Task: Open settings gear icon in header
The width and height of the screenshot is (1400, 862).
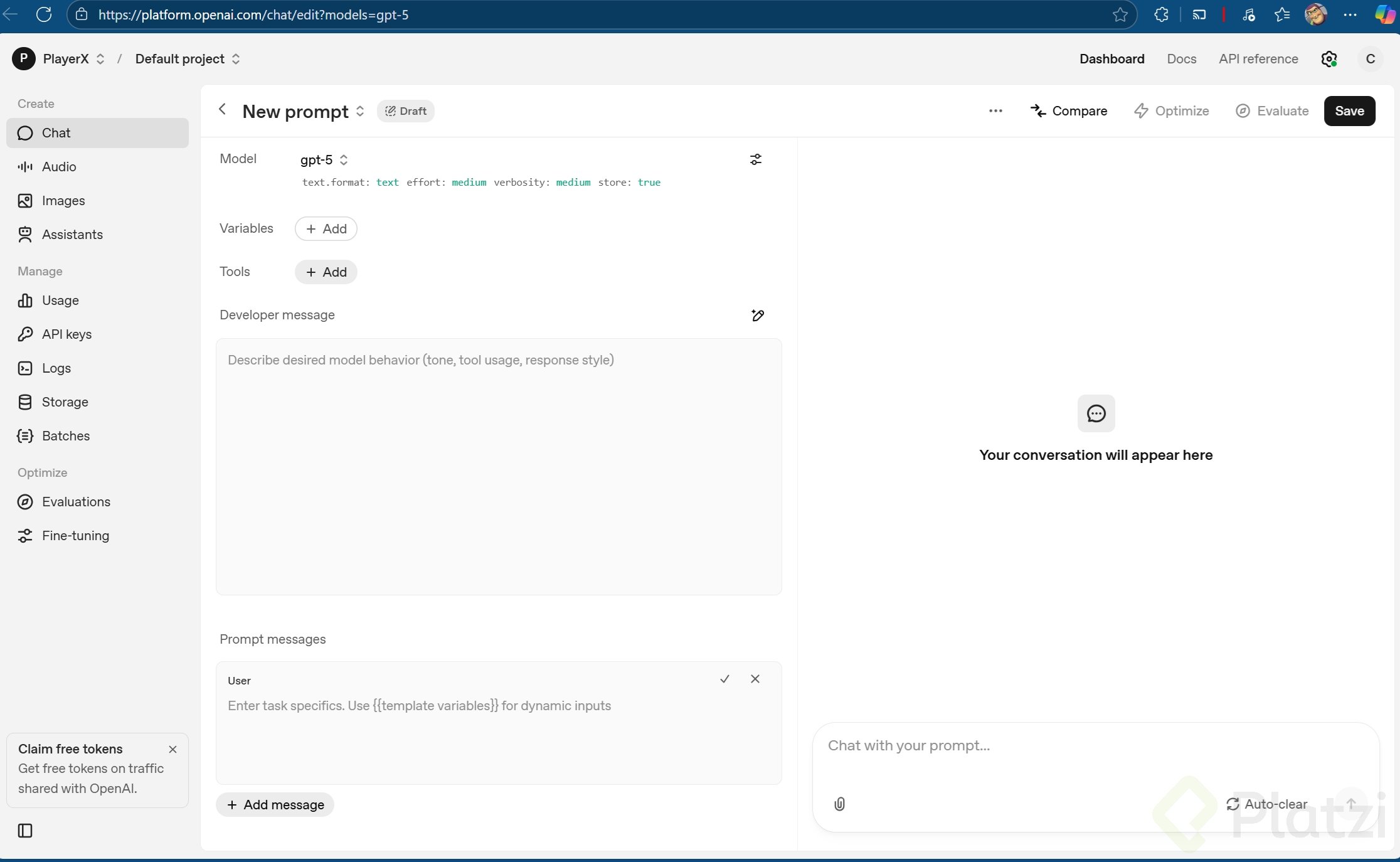Action: (1329, 59)
